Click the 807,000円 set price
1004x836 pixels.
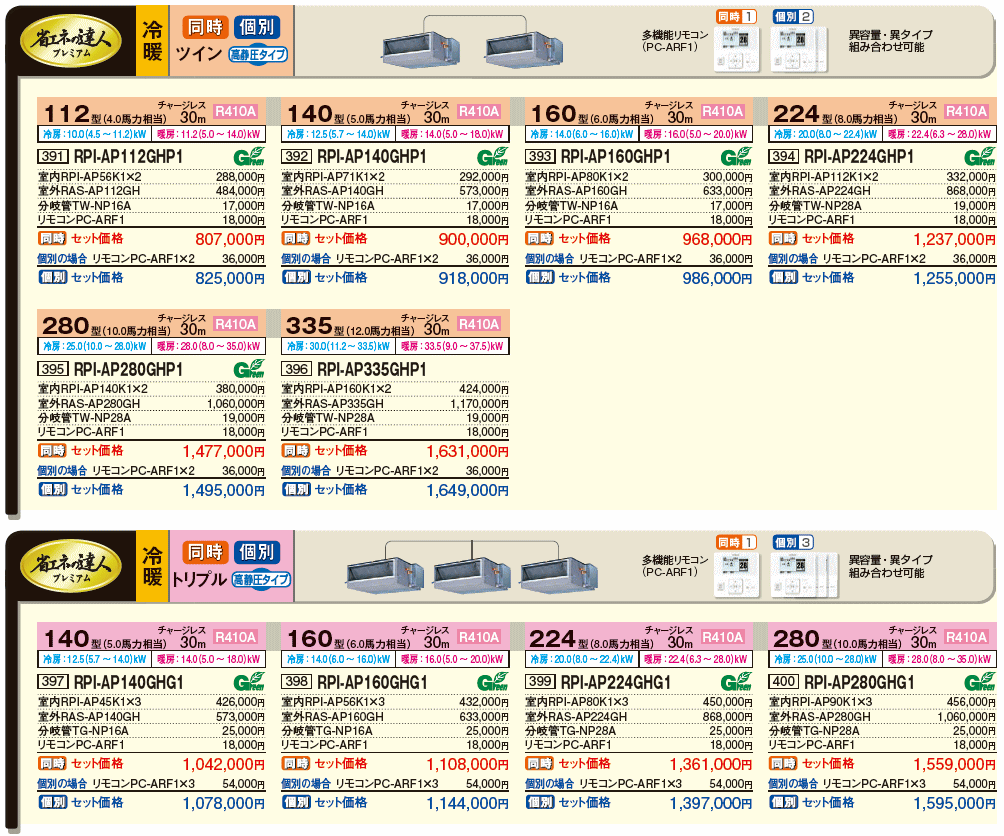(230, 239)
